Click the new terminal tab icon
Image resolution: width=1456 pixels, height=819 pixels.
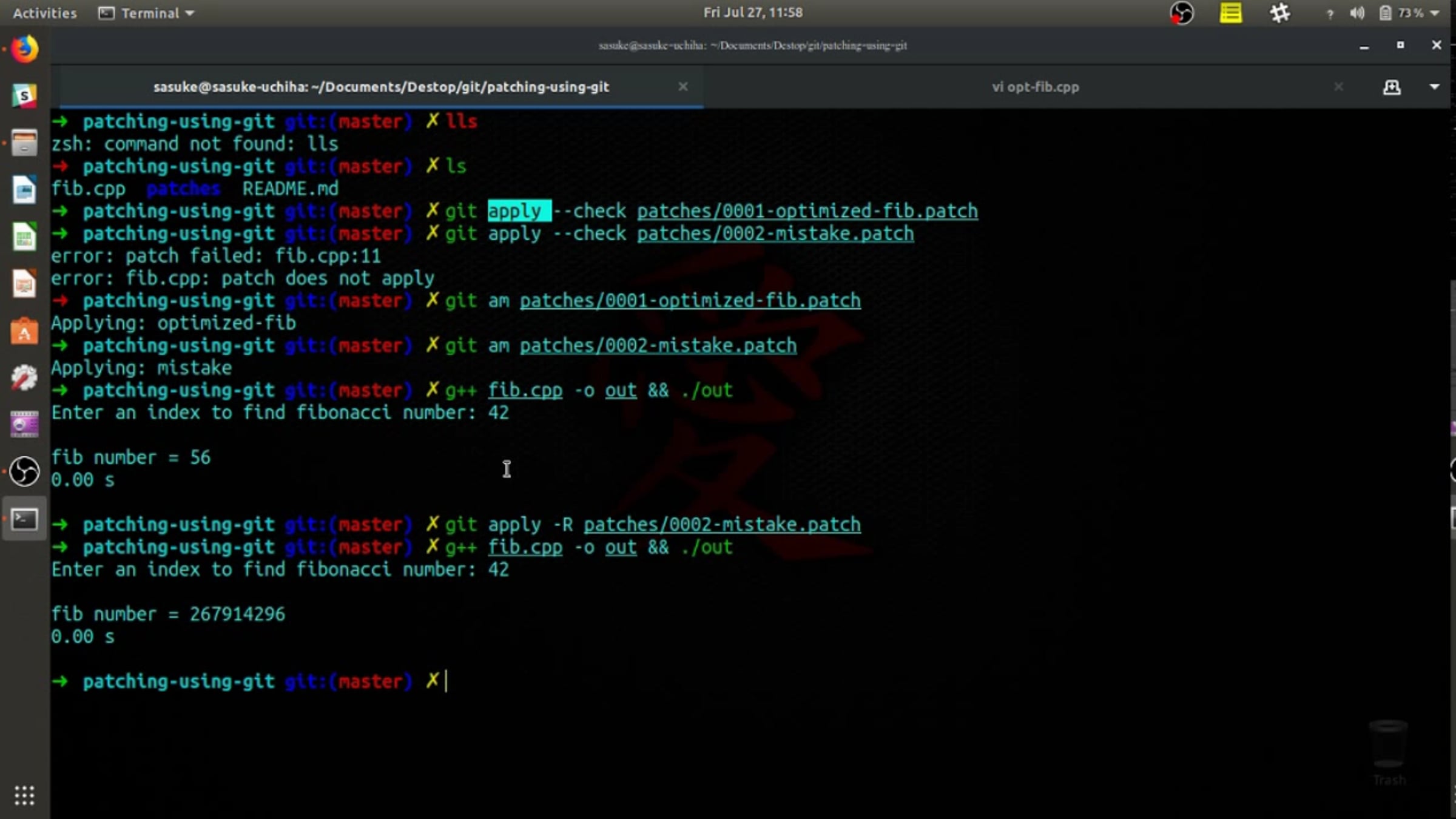[x=1392, y=87]
